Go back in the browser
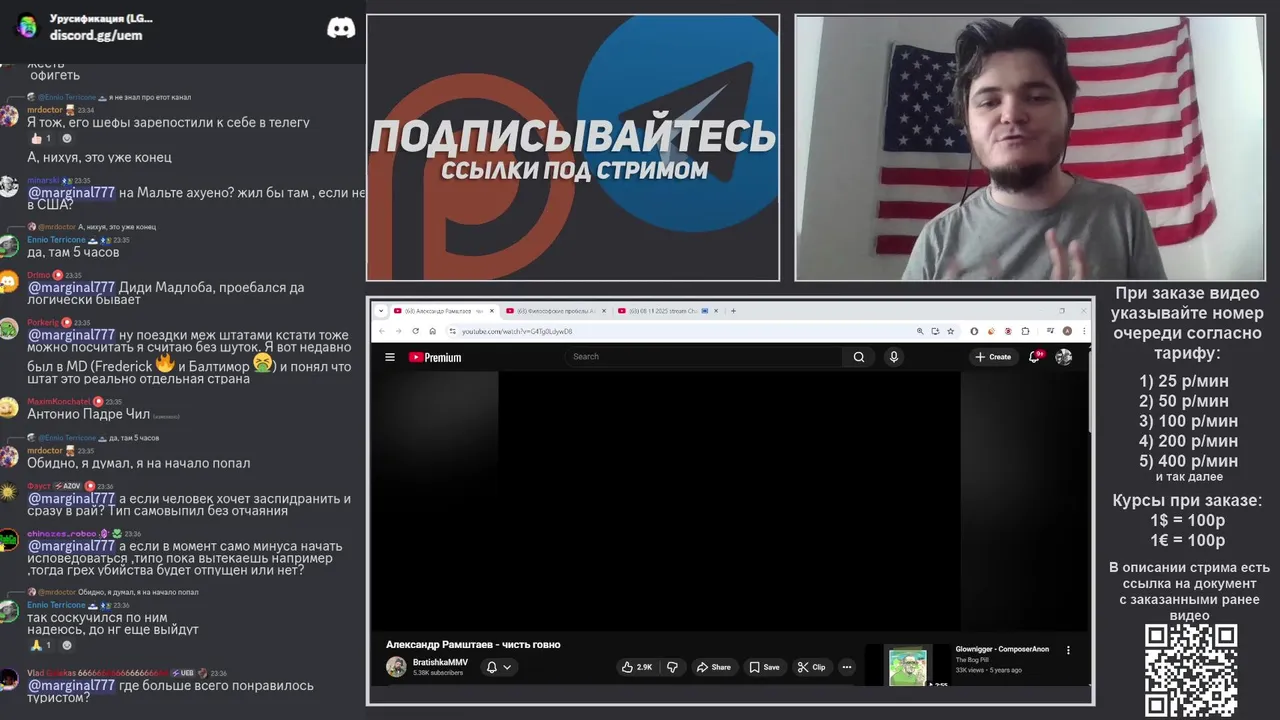This screenshot has width=1280, height=720. click(381, 331)
